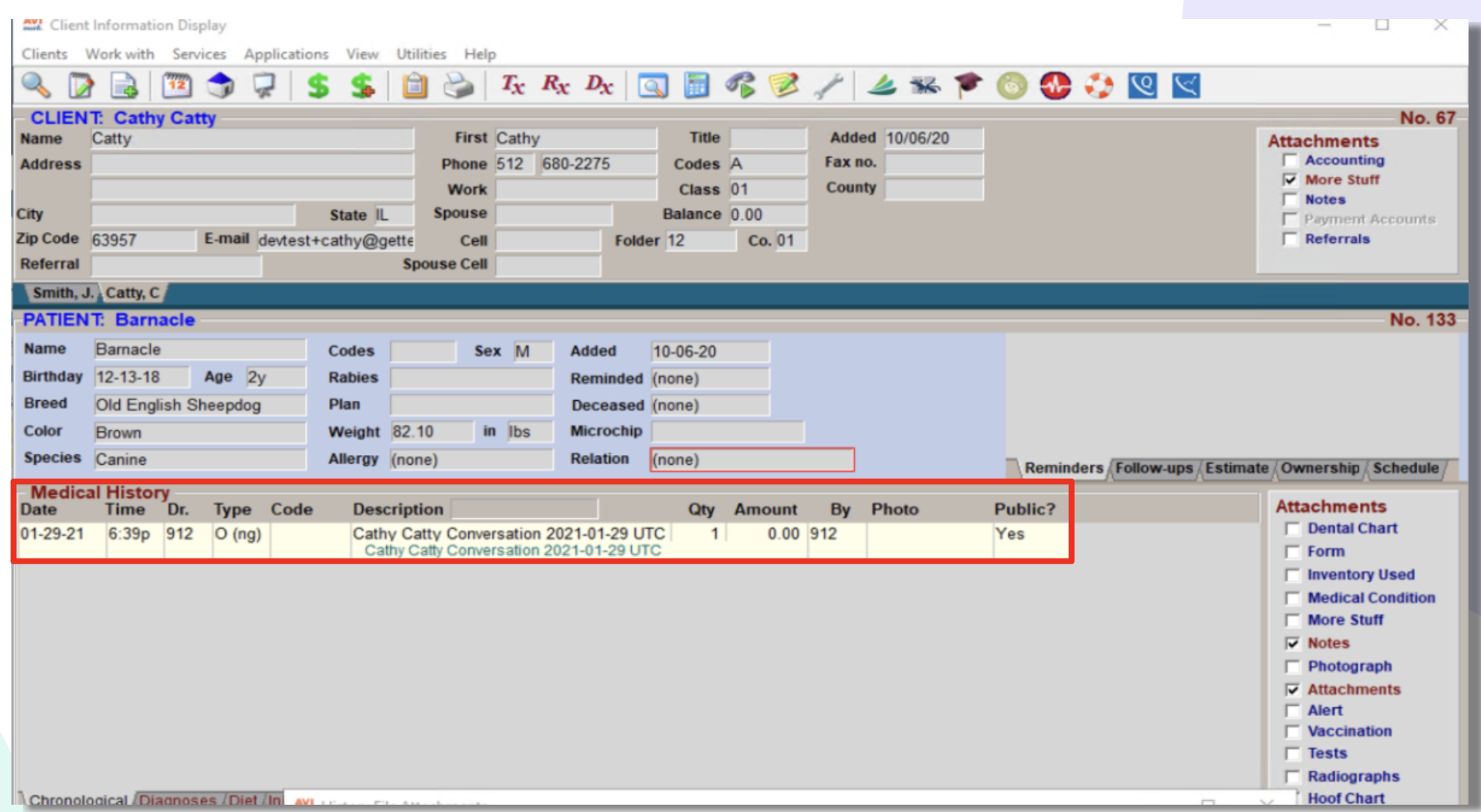Click the magnifying glass search icon

[34, 86]
